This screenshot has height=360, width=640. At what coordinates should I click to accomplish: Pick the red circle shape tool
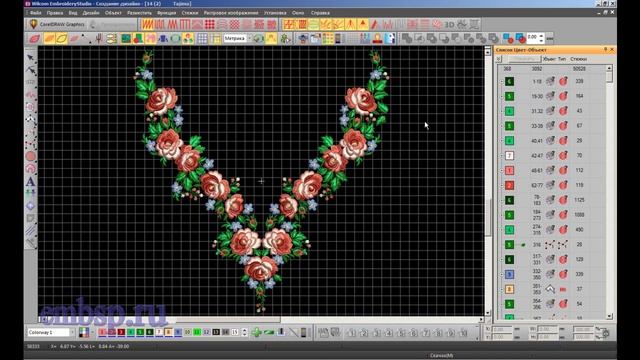[x=31, y=156]
